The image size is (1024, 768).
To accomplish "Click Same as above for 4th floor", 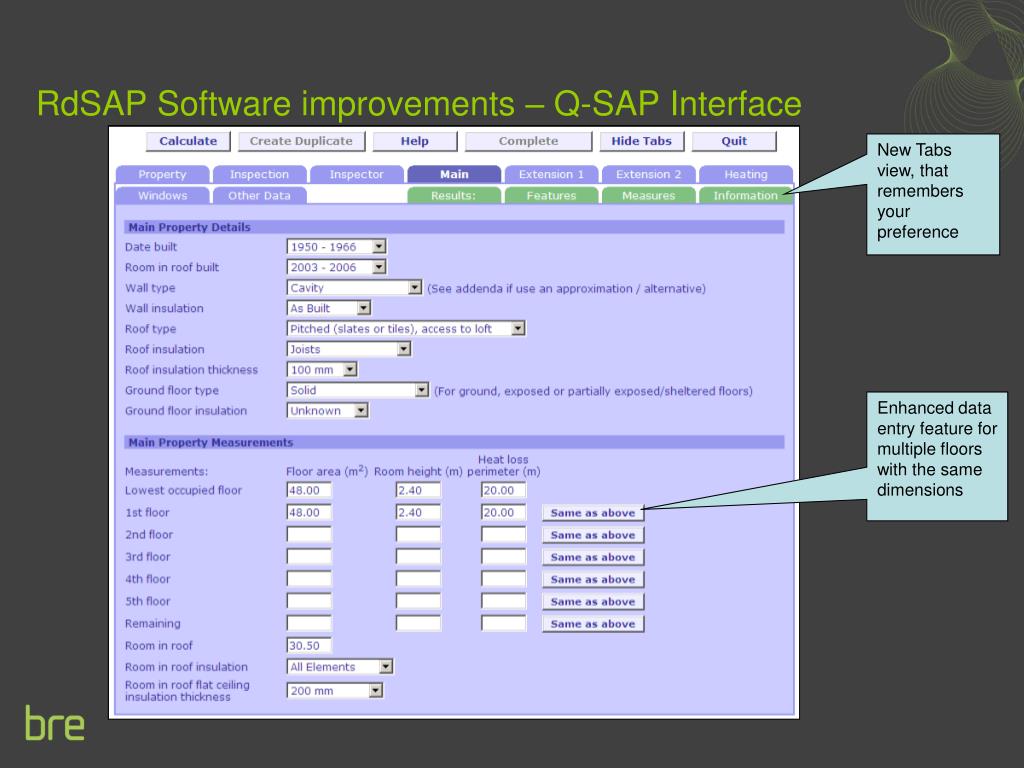I will (593, 579).
